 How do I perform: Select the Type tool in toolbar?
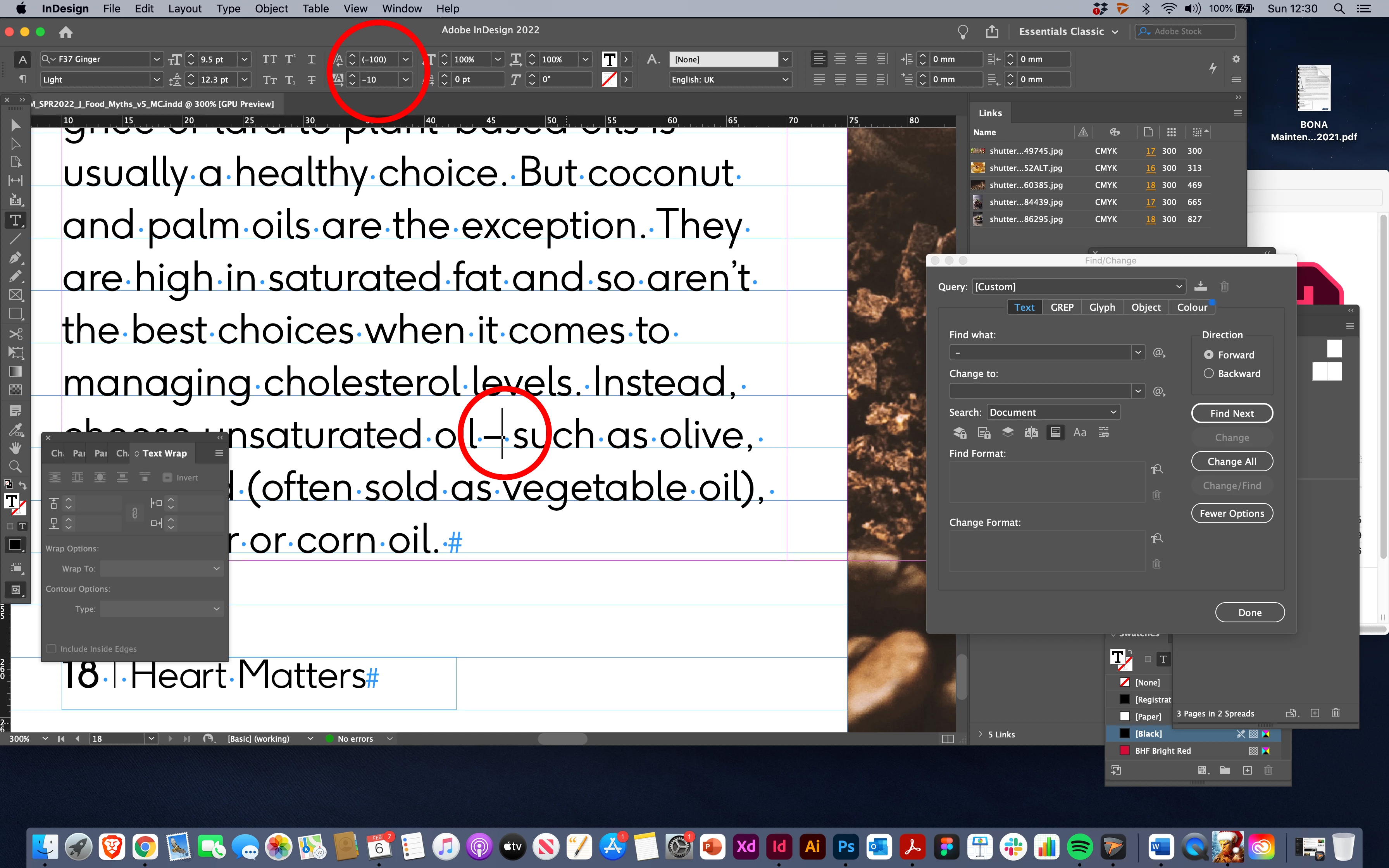click(x=16, y=220)
